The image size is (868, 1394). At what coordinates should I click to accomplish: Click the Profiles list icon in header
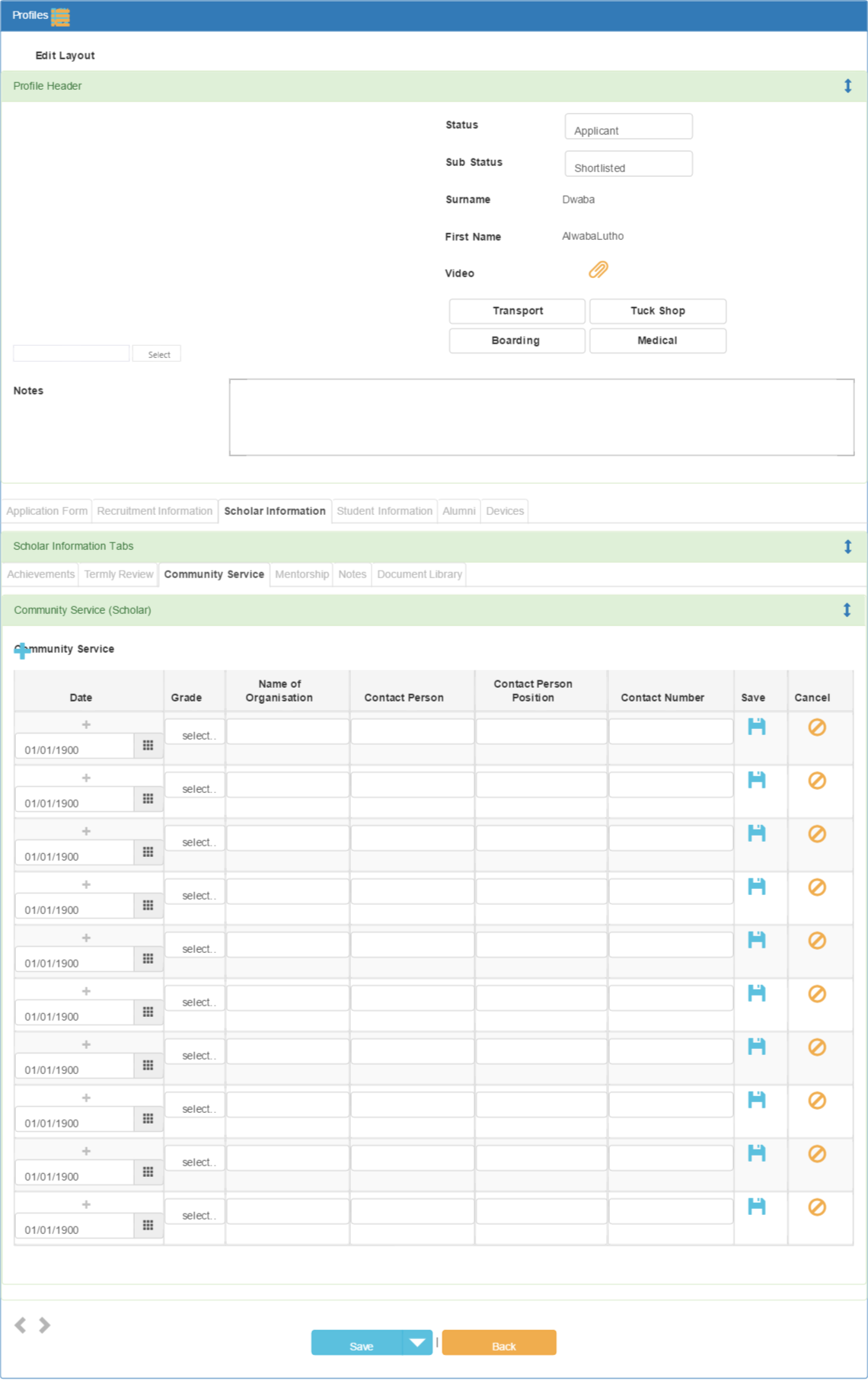[x=60, y=16]
